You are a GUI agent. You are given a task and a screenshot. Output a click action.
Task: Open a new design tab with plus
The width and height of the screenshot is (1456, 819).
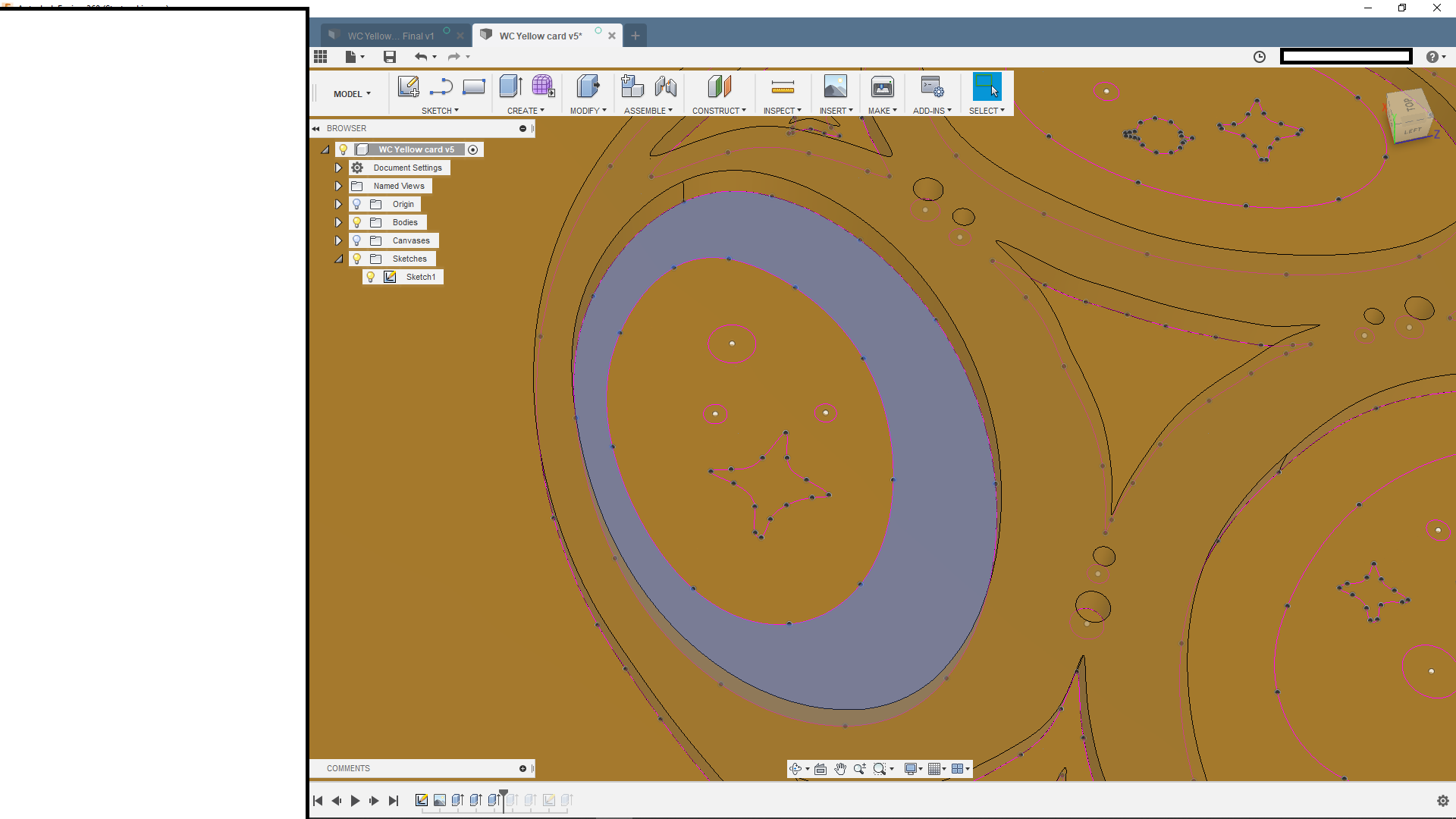(635, 36)
